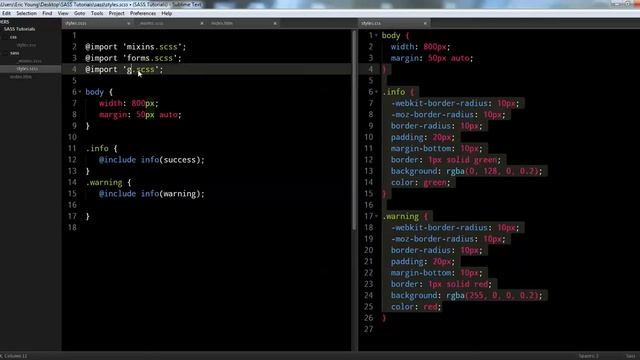Click the left editor vertical scrollbar
The width and height of the screenshot is (640, 360).
[353, 131]
